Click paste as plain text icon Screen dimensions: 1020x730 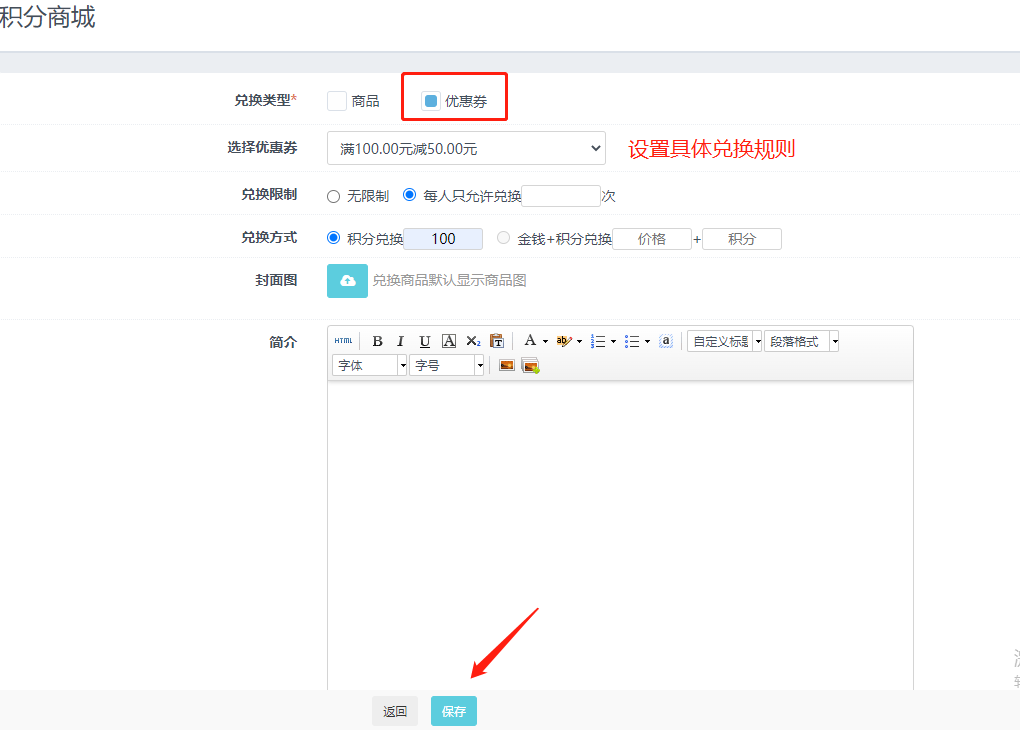(x=497, y=341)
